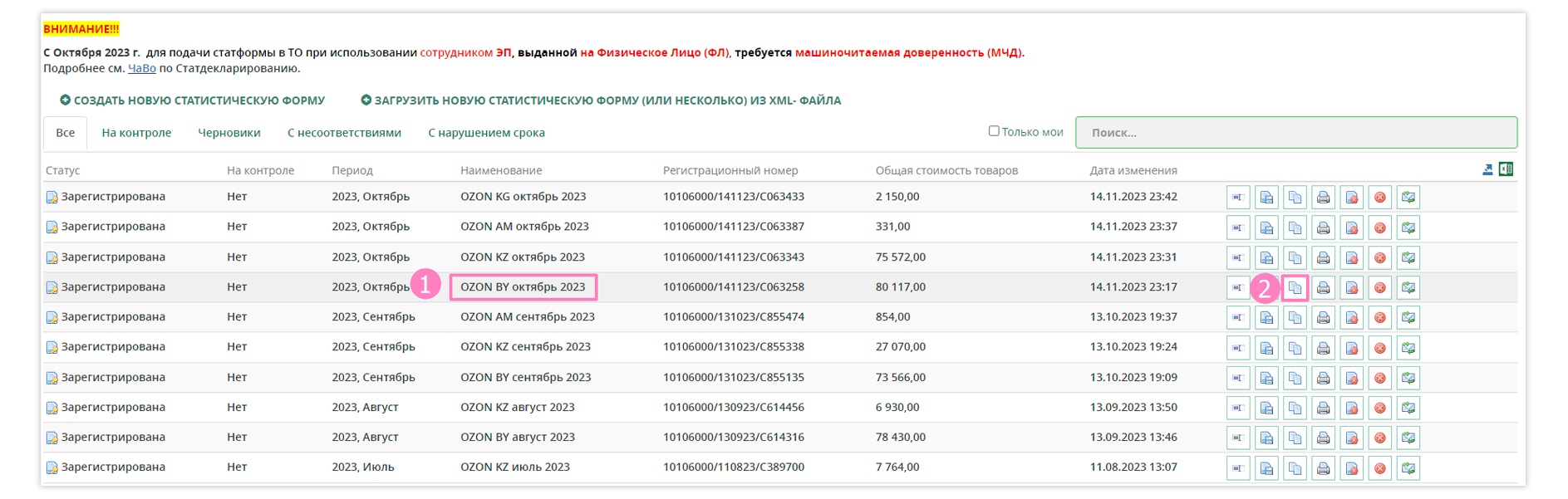Click the 'Зарегистрирована' status of OZON KZ август 2023
1568x499 pixels.
point(113,408)
